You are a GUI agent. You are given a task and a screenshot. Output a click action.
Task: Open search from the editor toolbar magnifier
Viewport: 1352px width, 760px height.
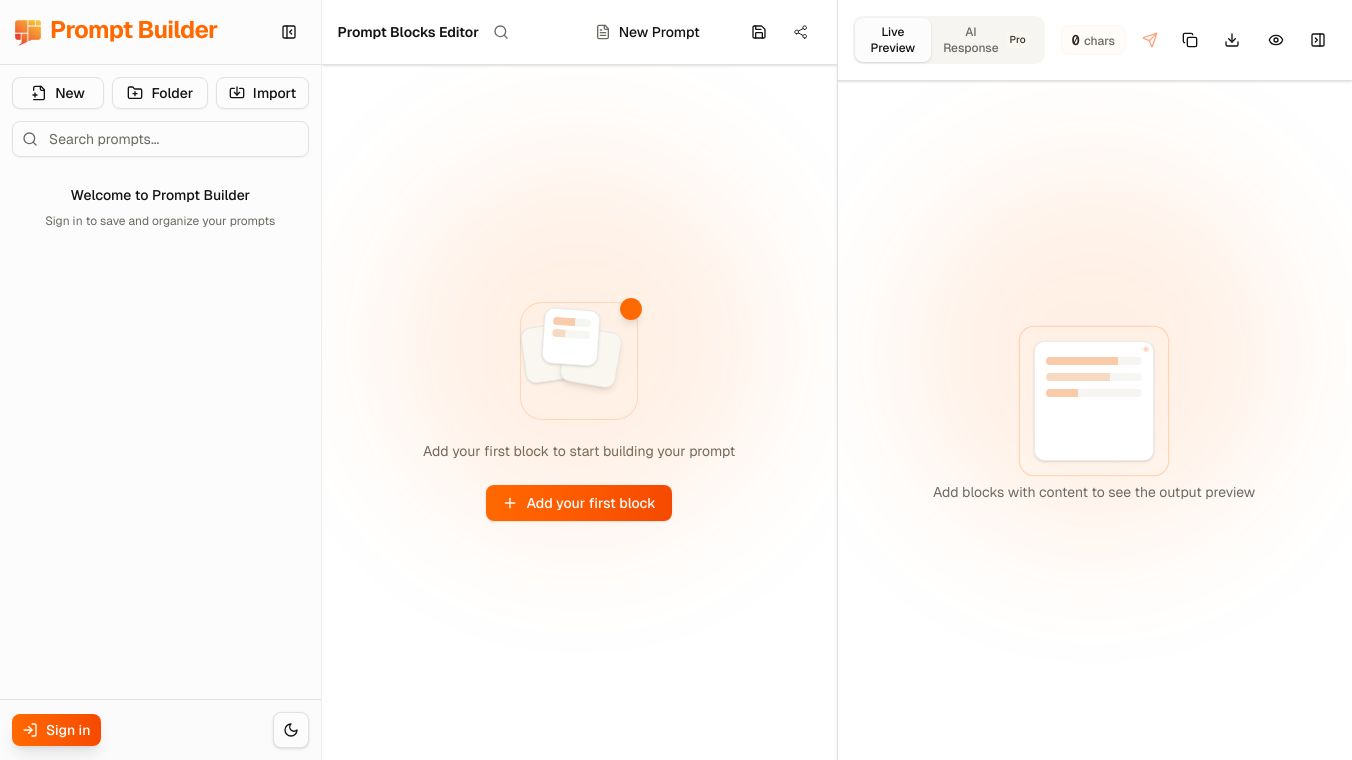[501, 32]
